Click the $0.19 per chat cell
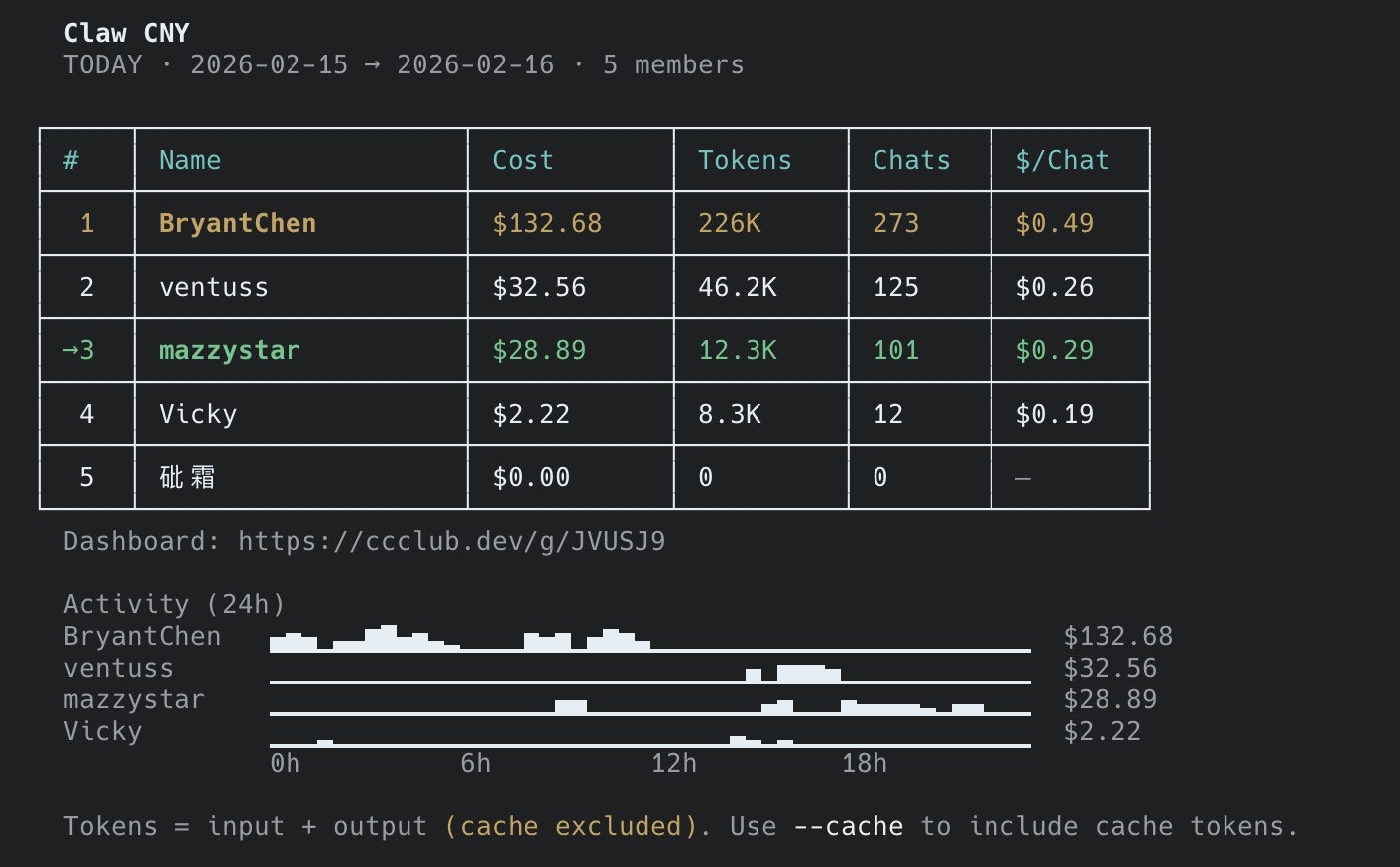Viewport: 1400px width, 867px height. coord(1055,414)
